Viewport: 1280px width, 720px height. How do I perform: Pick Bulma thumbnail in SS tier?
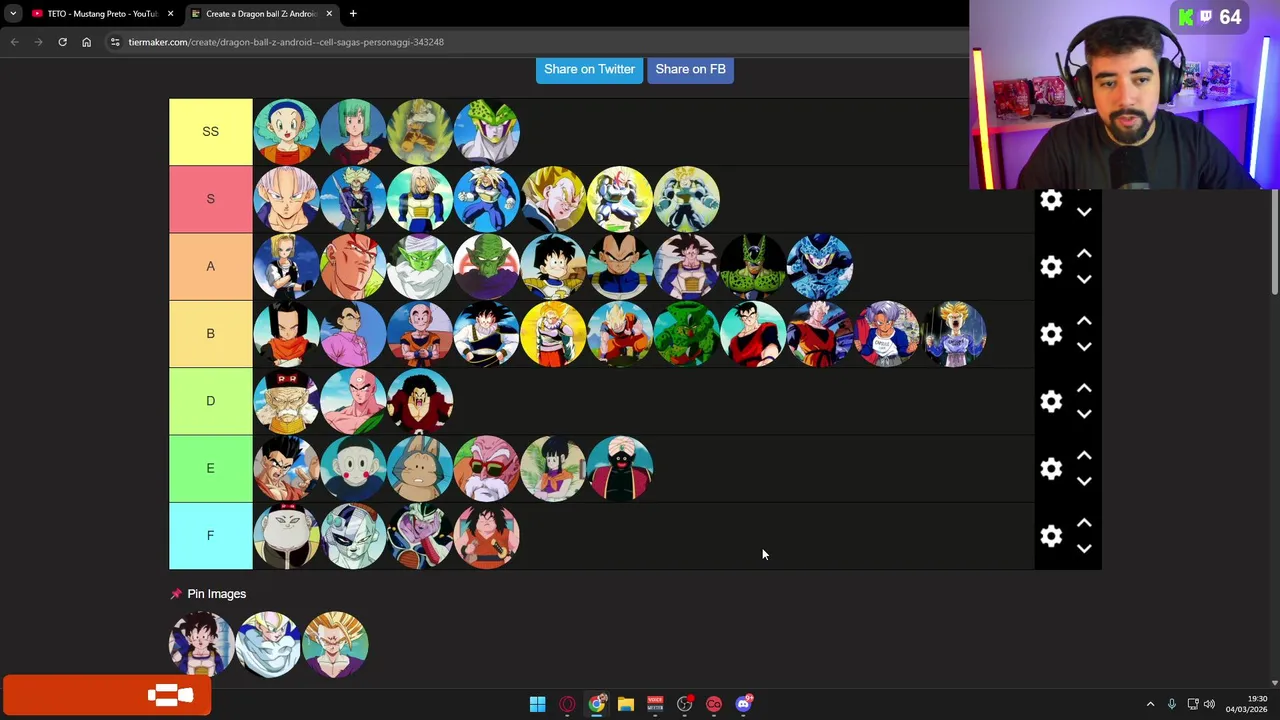pyautogui.click(x=286, y=132)
